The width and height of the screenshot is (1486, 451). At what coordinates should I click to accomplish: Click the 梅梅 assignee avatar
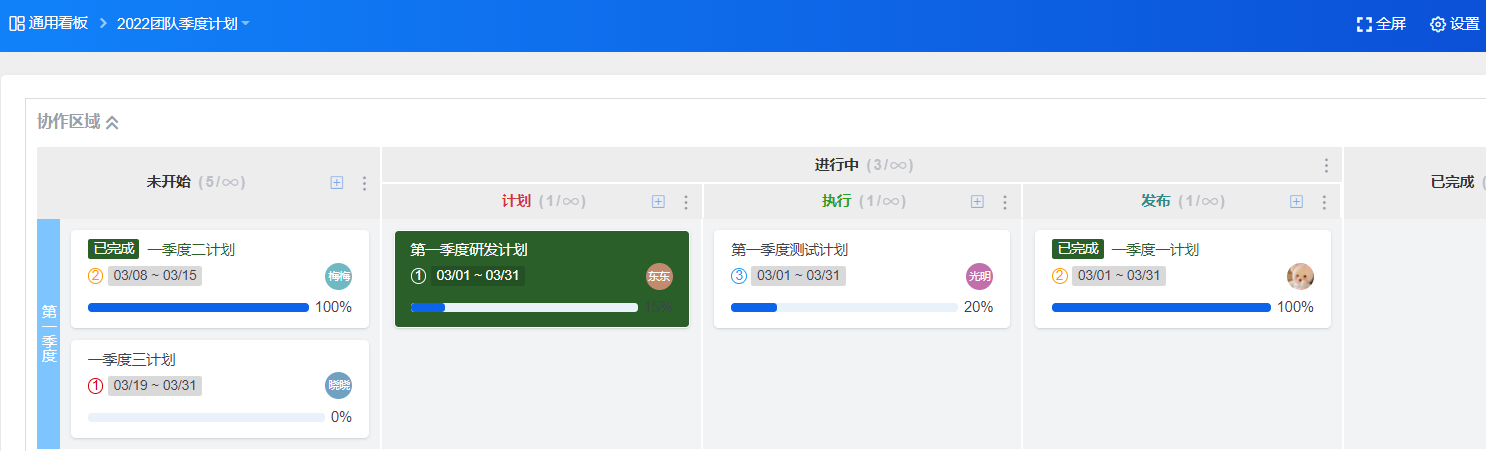coord(338,277)
